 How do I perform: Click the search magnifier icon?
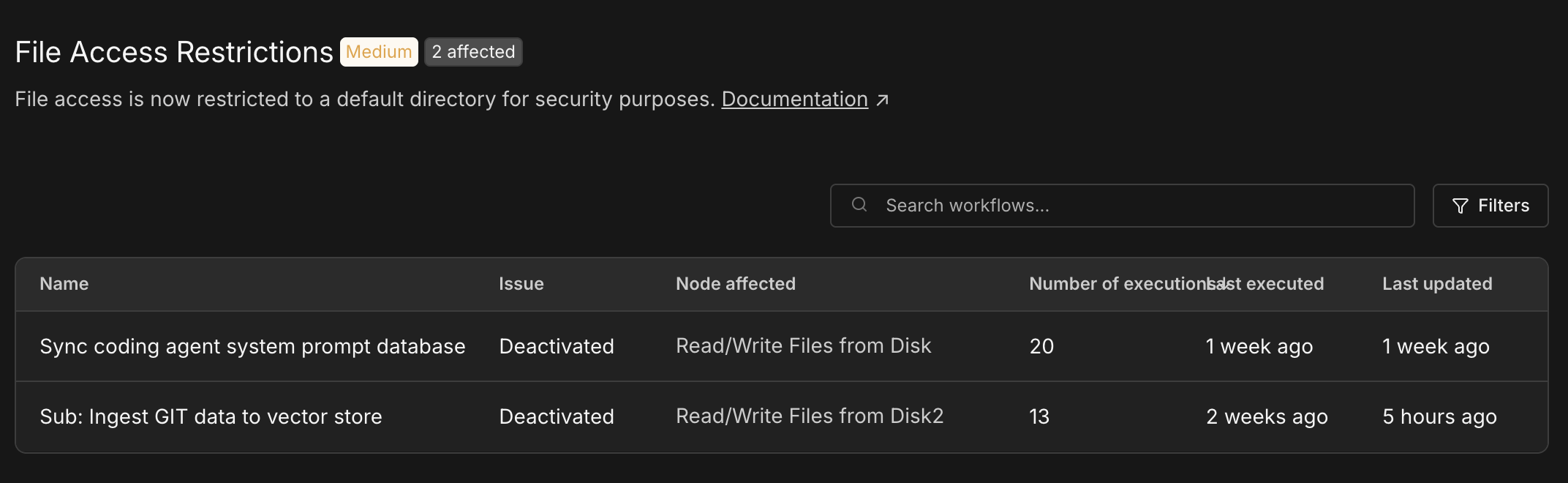859,205
